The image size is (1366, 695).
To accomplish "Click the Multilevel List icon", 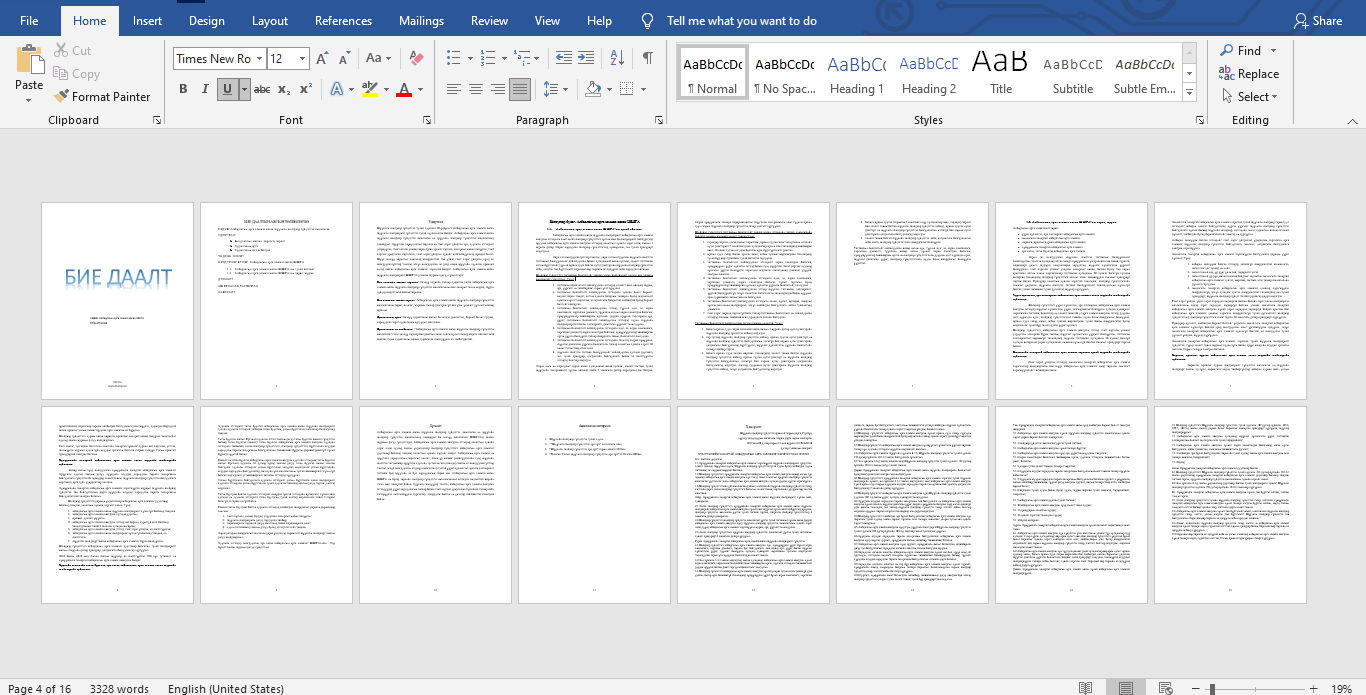I will point(522,59).
